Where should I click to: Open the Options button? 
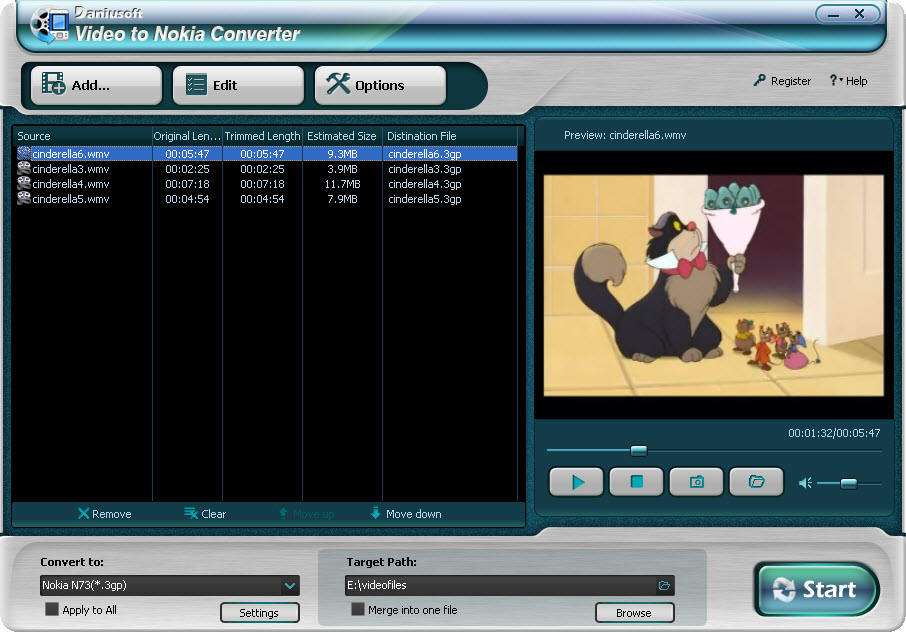pyautogui.click(x=380, y=85)
